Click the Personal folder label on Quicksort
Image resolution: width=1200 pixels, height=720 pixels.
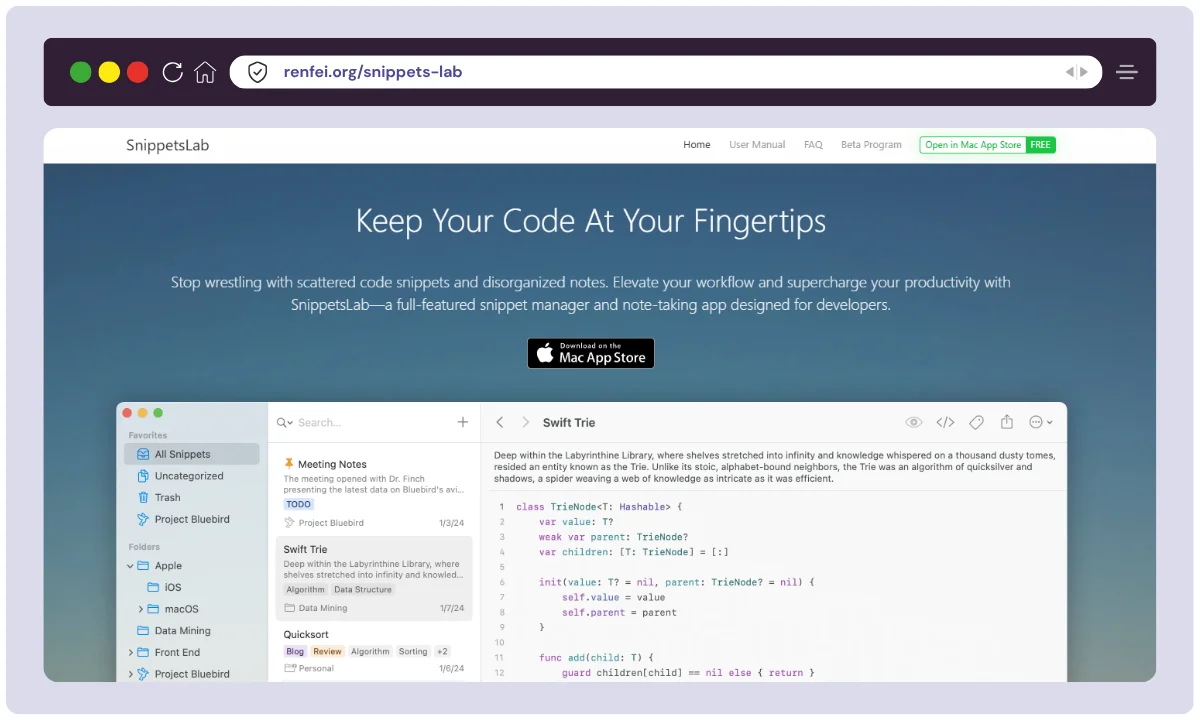point(316,668)
